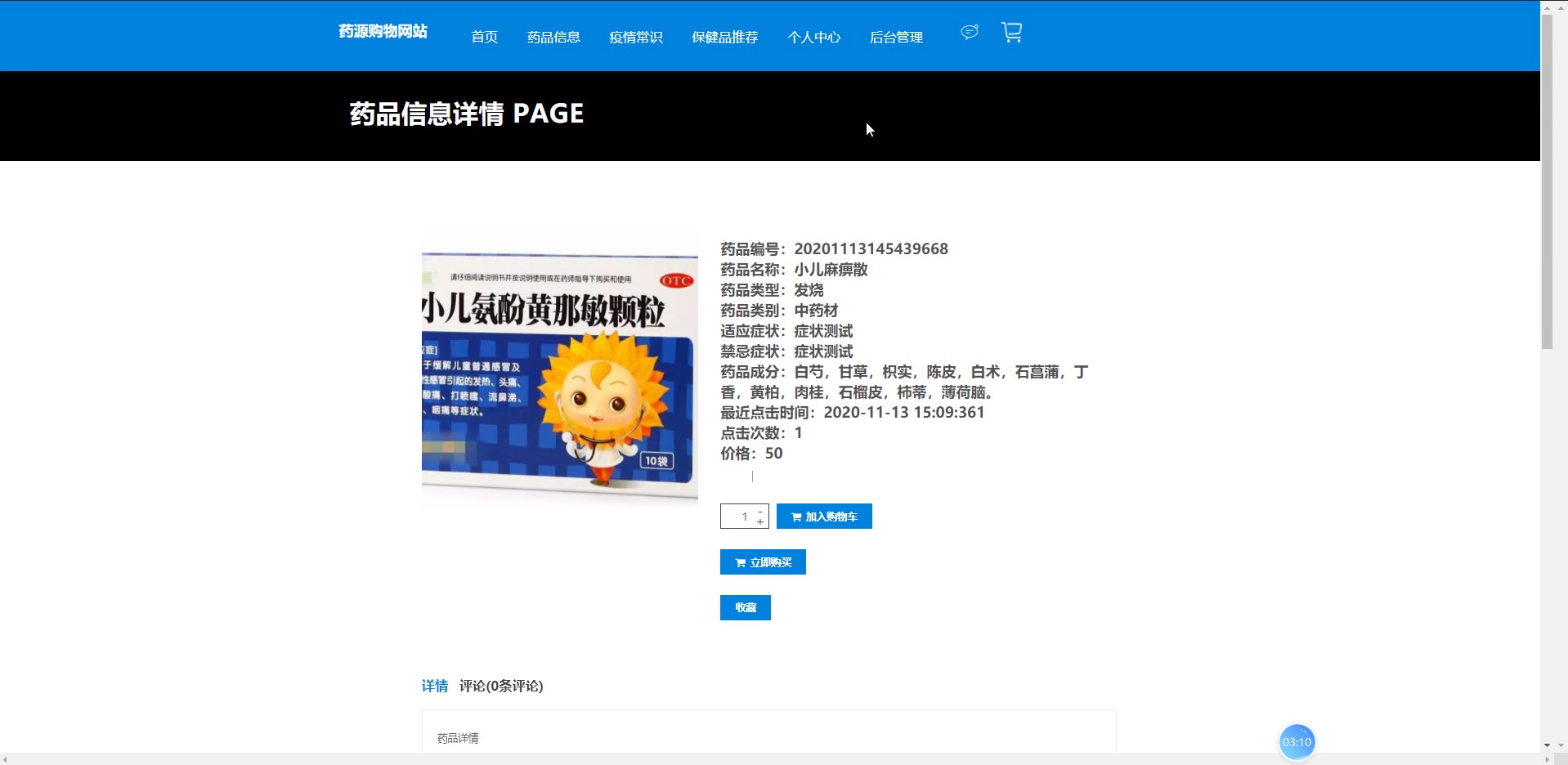Image resolution: width=1568 pixels, height=765 pixels.
Task: Click the scroll up arrow of vertical scrollbar
Action: (x=1547, y=7)
